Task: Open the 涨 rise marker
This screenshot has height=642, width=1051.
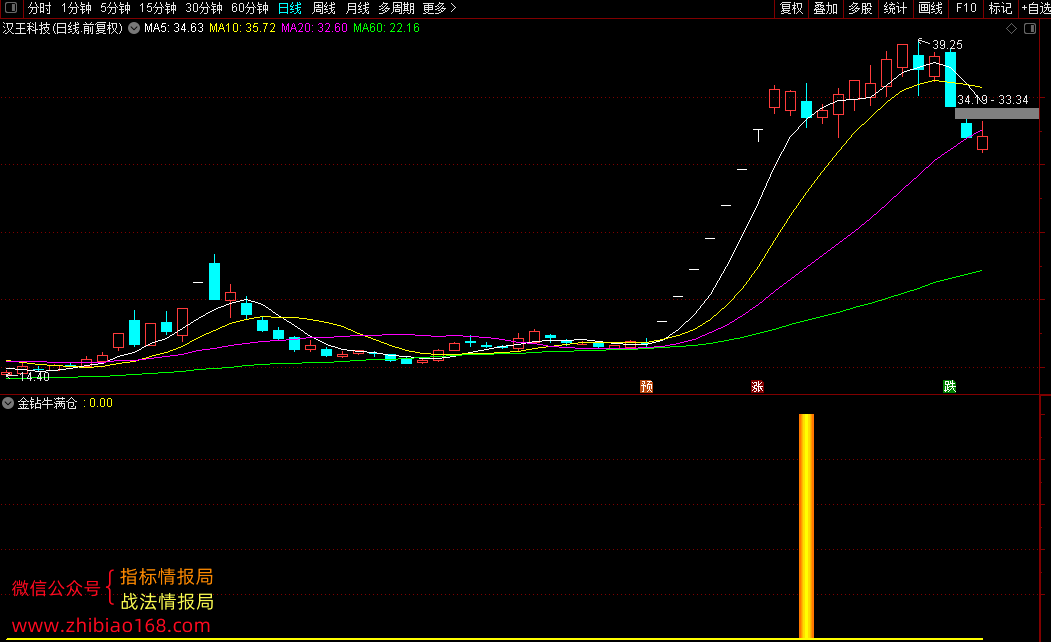Action: click(x=757, y=387)
